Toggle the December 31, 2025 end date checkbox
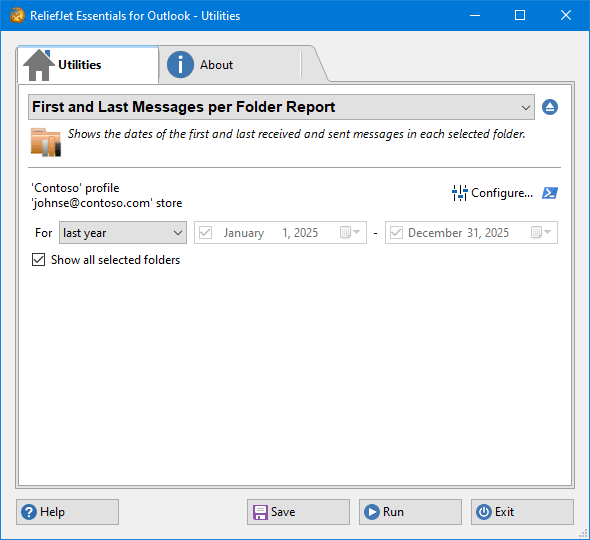This screenshot has height=540, width=590. point(396,233)
